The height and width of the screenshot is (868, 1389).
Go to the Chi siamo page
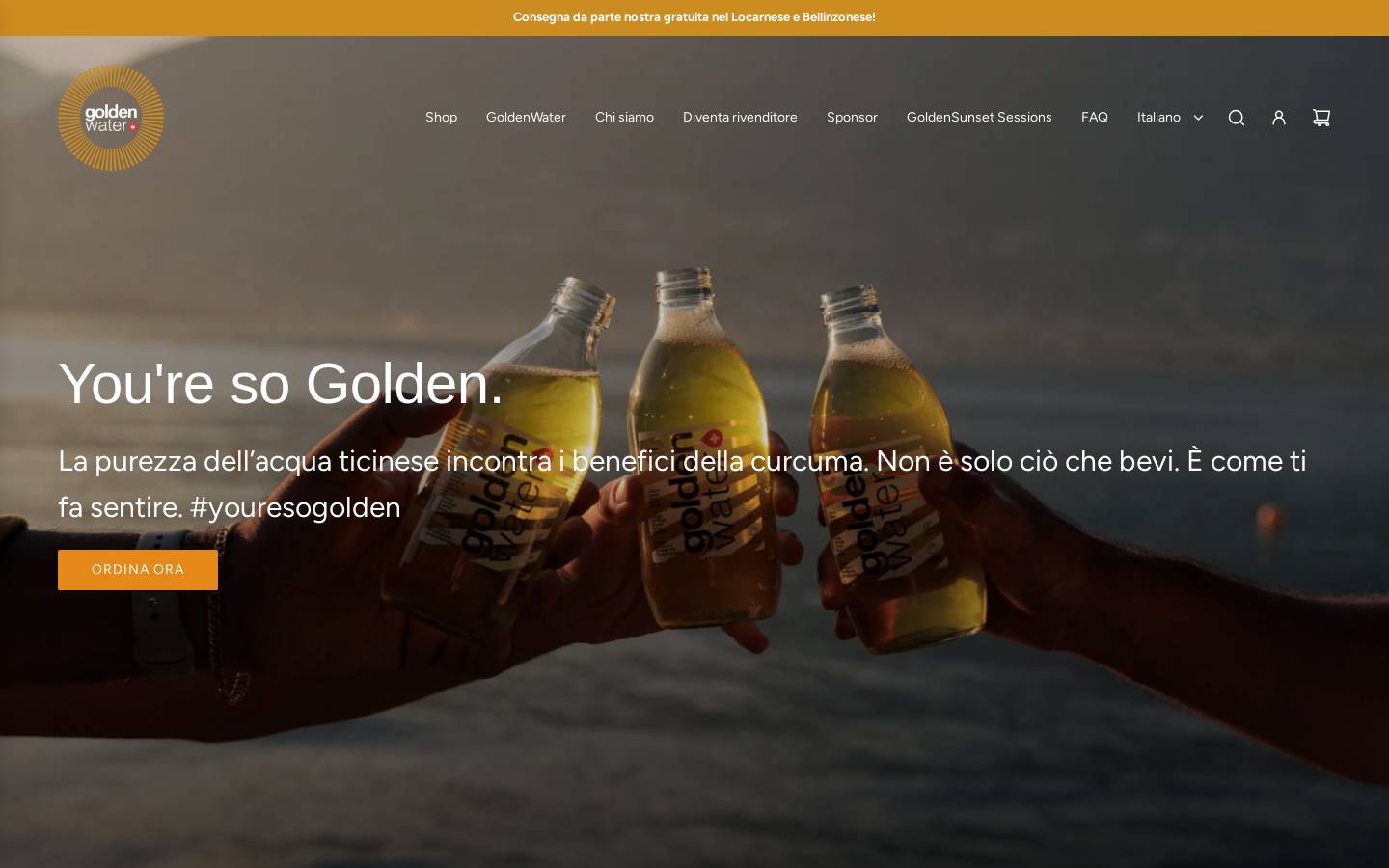coord(624,118)
